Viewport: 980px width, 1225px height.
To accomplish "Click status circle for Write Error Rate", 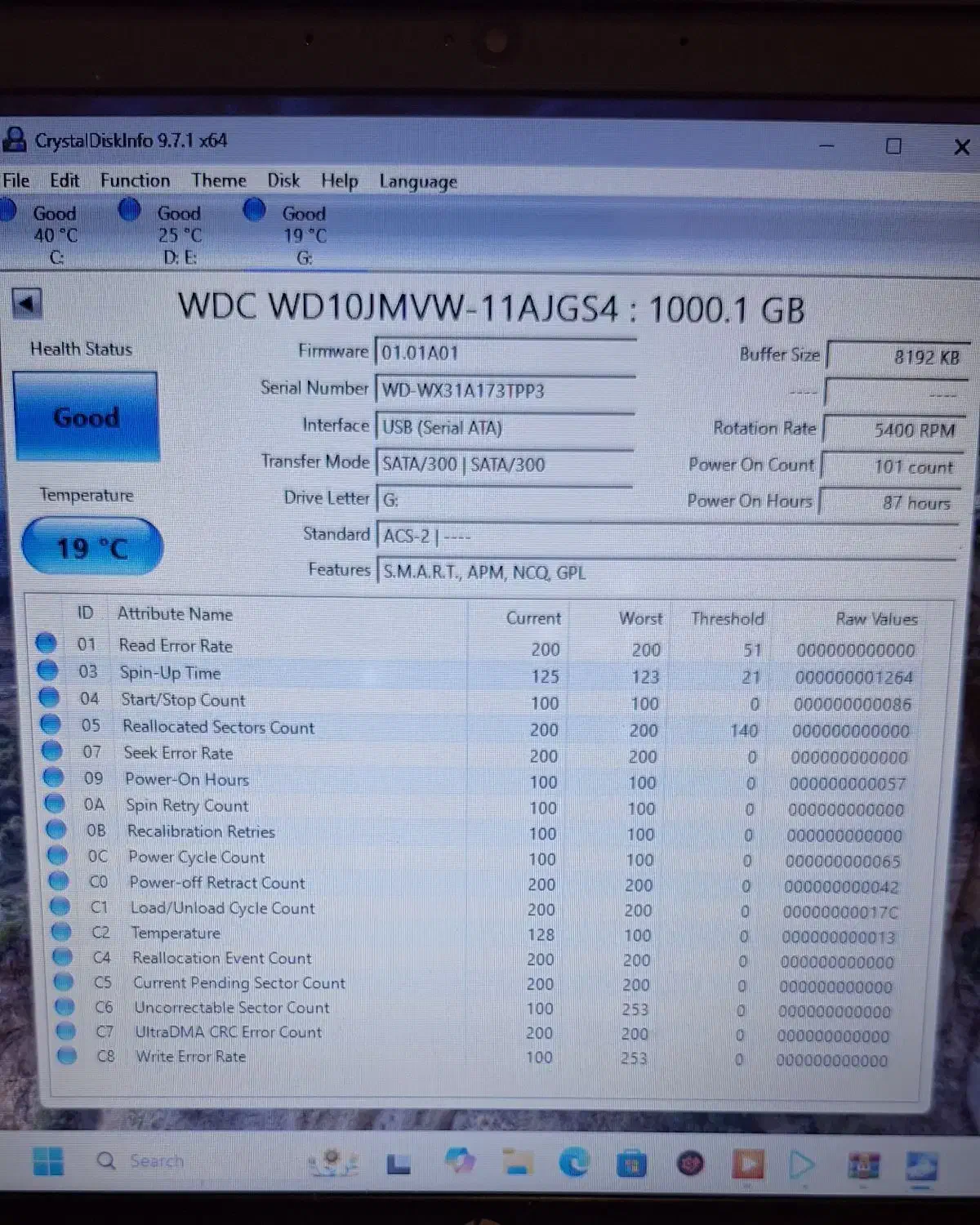I will tap(67, 1056).
